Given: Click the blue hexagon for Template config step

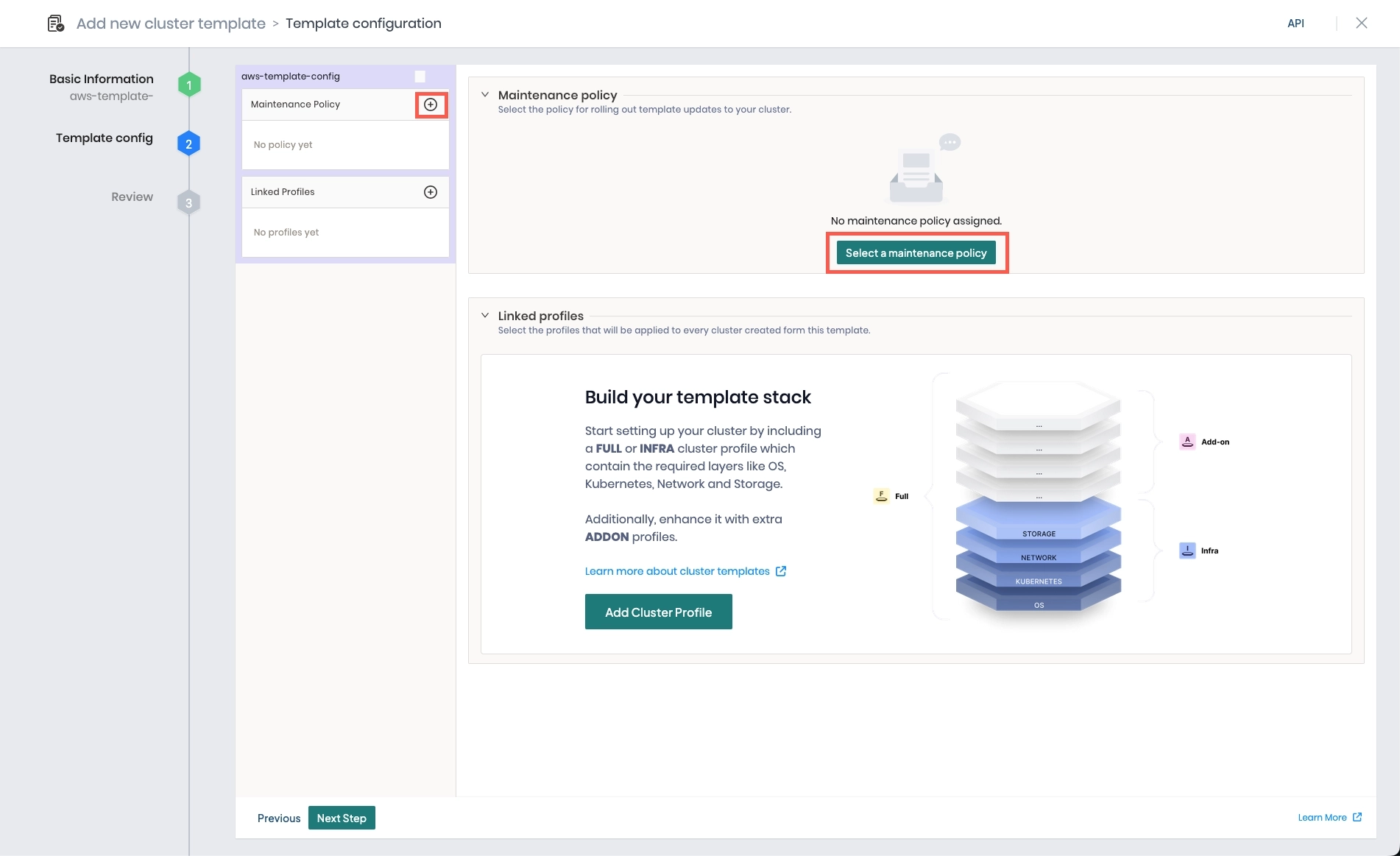Looking at the screenshot, I should [189, 144].
